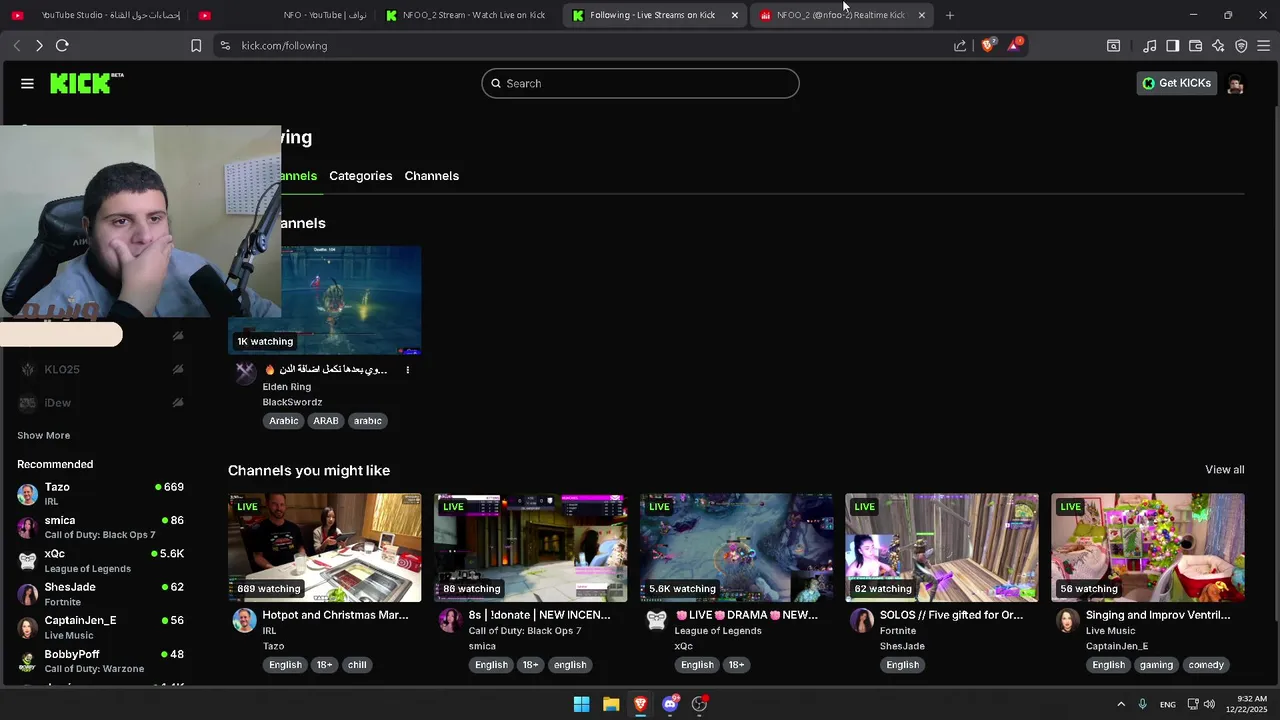Open the Hotpot and Christmas stream thumbnail
This screenshot has height=720, width=1280.
[324, 547]
